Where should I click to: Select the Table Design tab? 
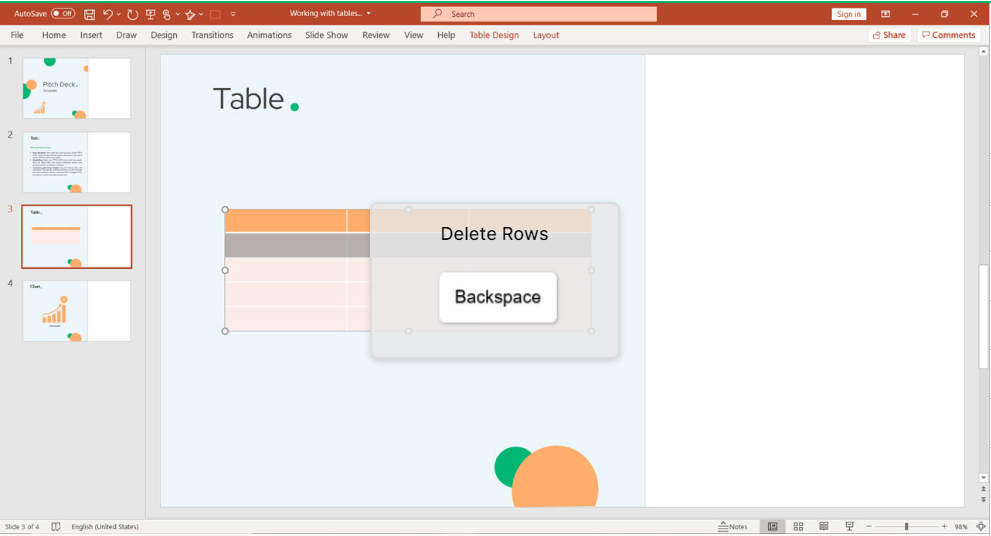click(x=494, y=35)
